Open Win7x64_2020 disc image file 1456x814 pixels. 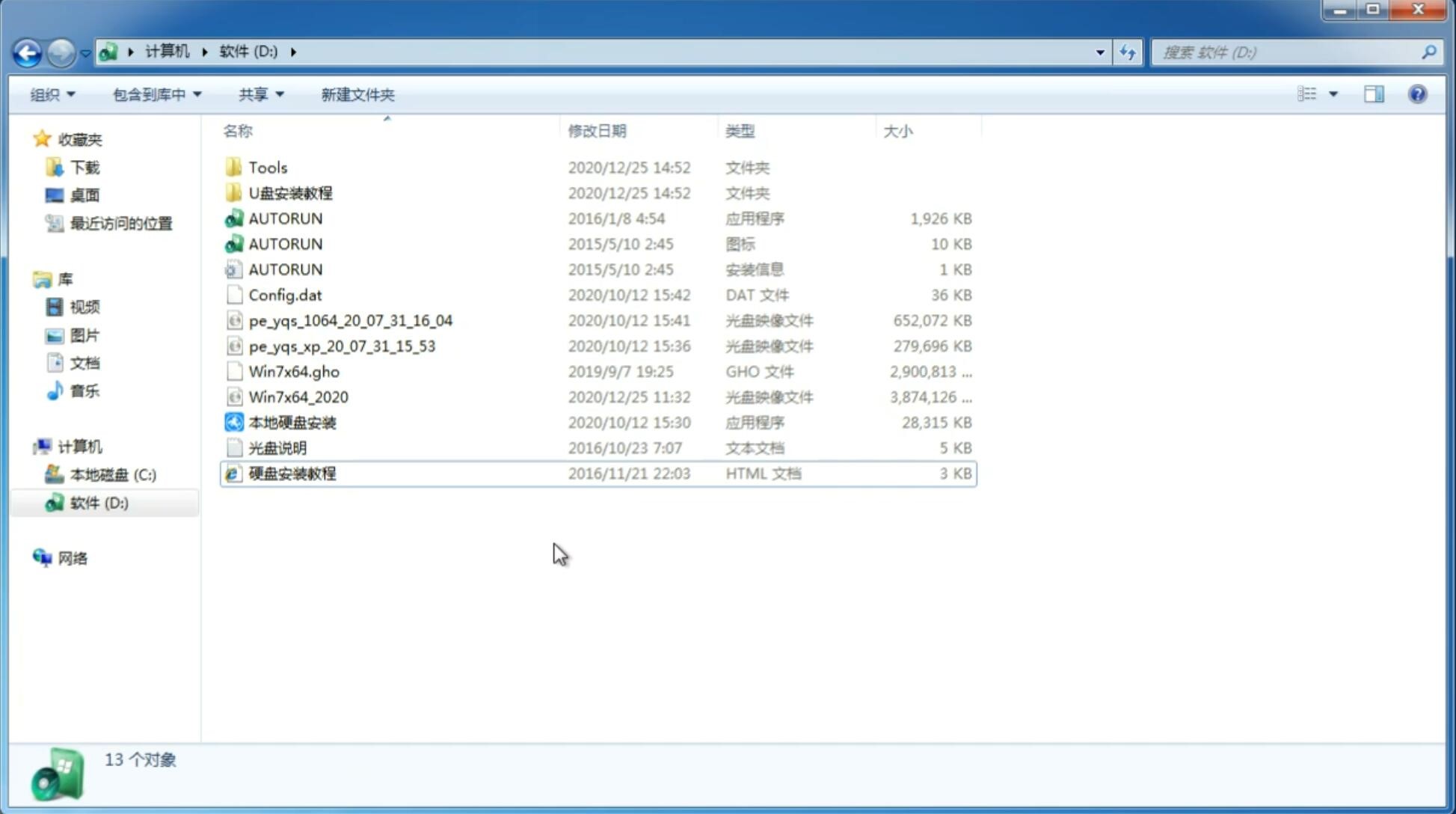297,396
